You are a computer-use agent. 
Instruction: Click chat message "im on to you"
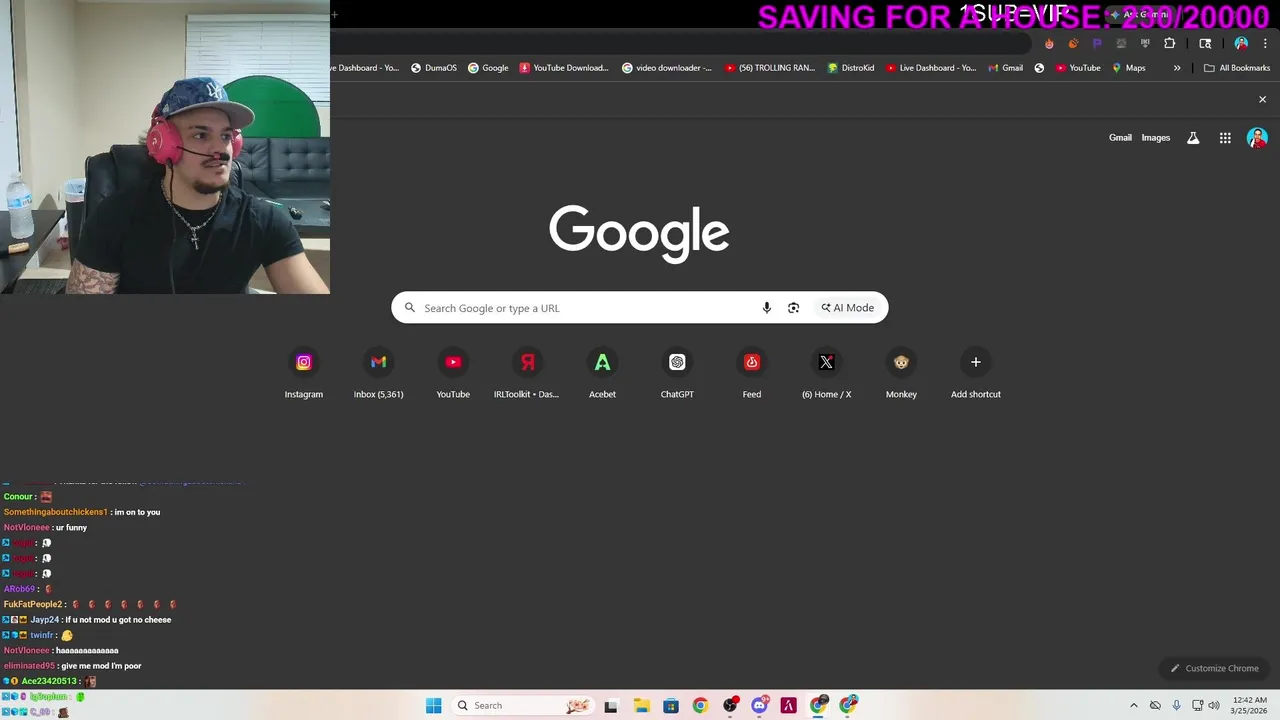tap(137, 512)
